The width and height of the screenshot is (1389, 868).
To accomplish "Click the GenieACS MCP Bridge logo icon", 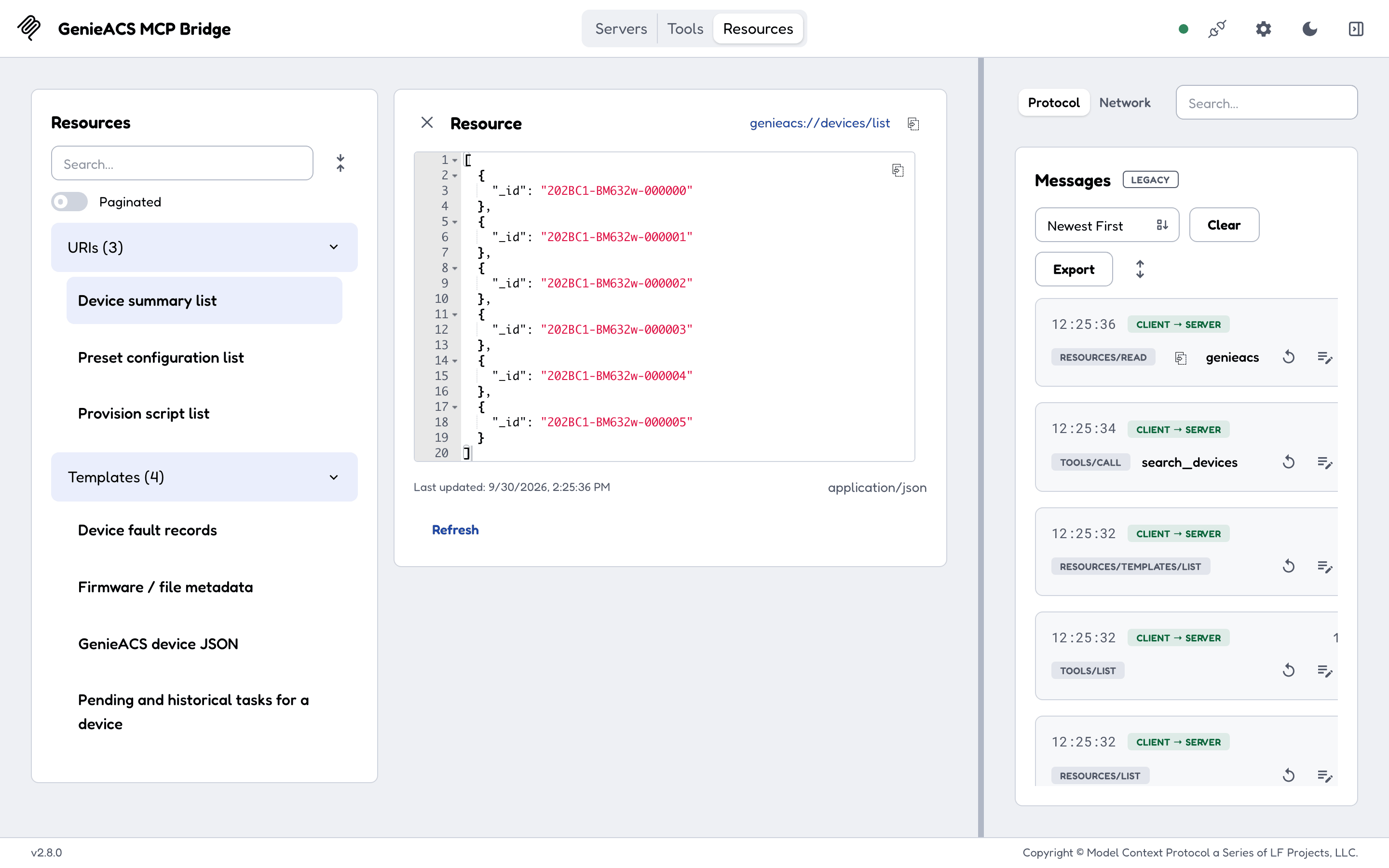I will tap(29, 27).
